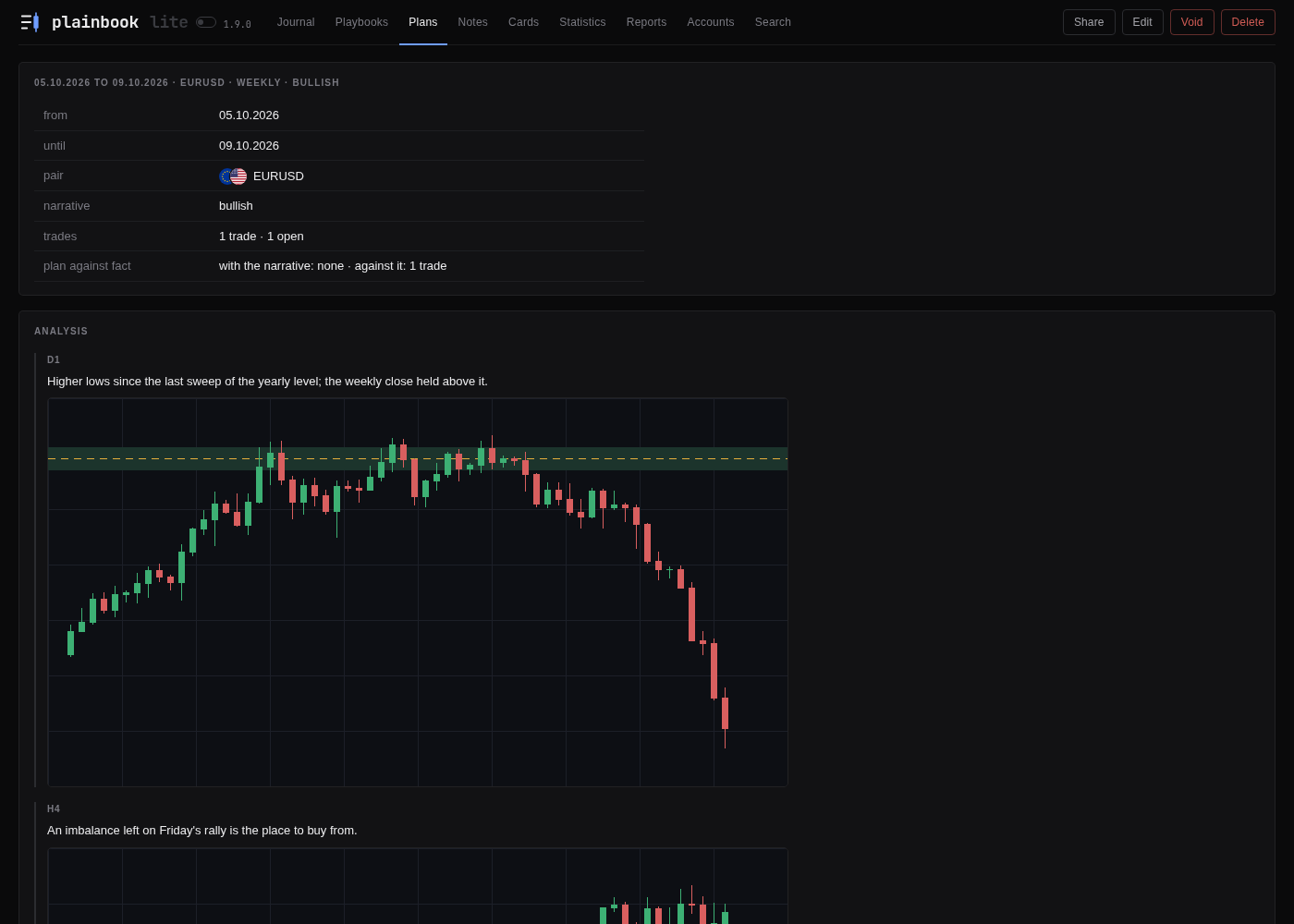
Task: Open the Cards tab
Action: [523, 22]
